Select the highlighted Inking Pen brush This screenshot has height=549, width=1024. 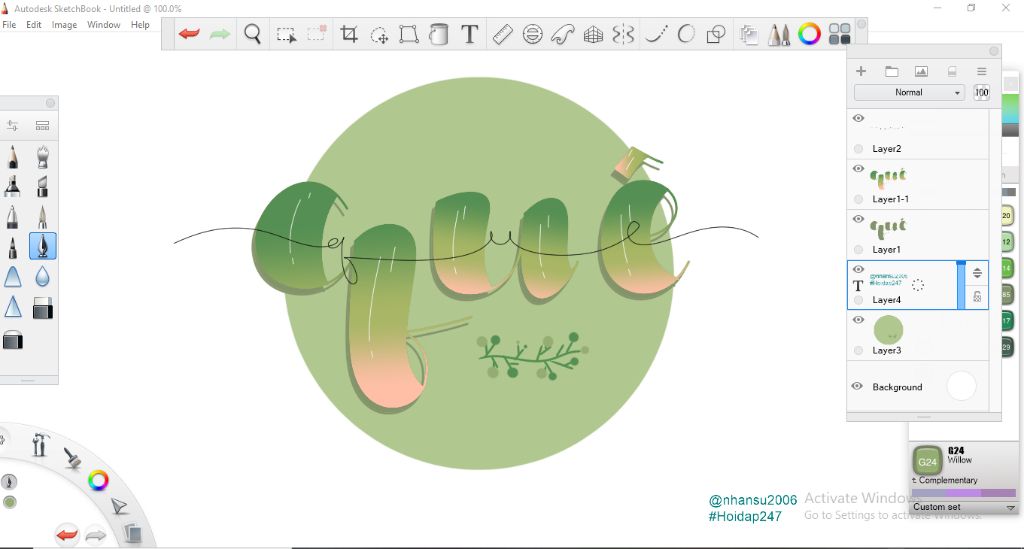(x=42, y=246)
